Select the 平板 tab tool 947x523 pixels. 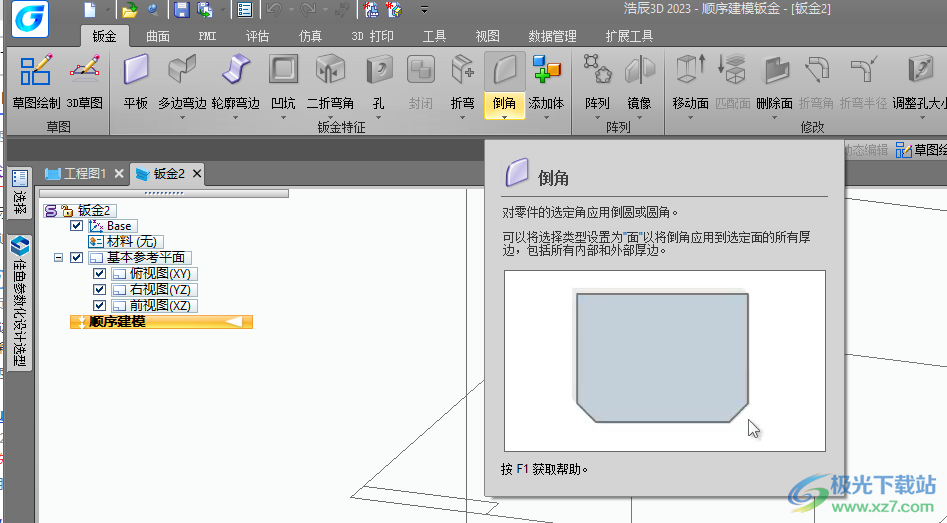pos(135,82)
